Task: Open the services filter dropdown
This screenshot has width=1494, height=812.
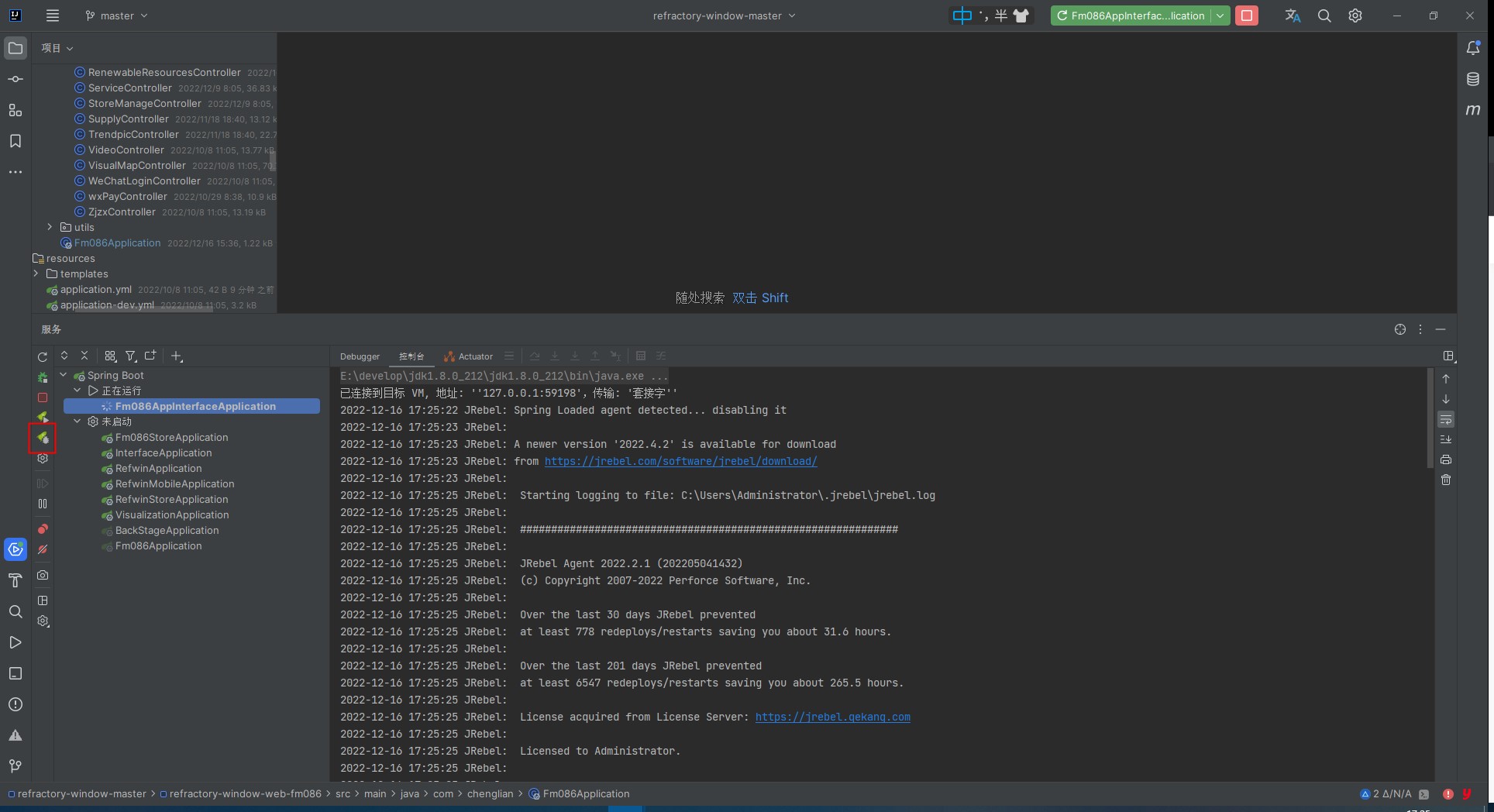Action: (x=131, y=356)
